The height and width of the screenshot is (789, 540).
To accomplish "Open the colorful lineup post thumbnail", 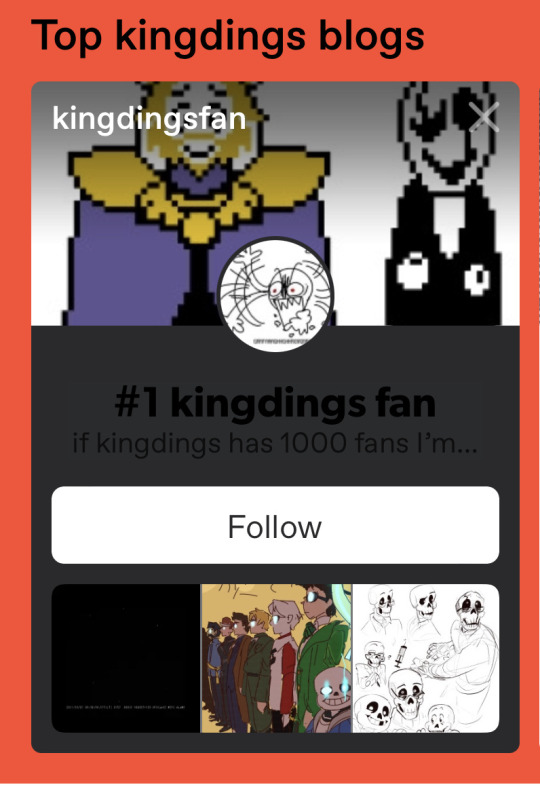I will 276,658.
